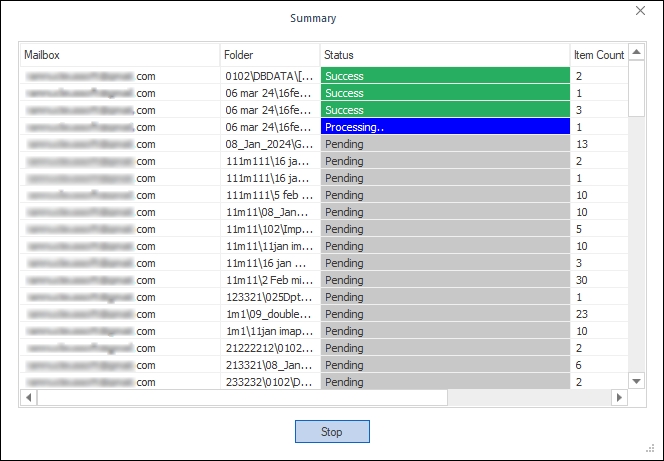Select the 111m111\5 feb folder row
Screen dimensions: 664x461
269,195
